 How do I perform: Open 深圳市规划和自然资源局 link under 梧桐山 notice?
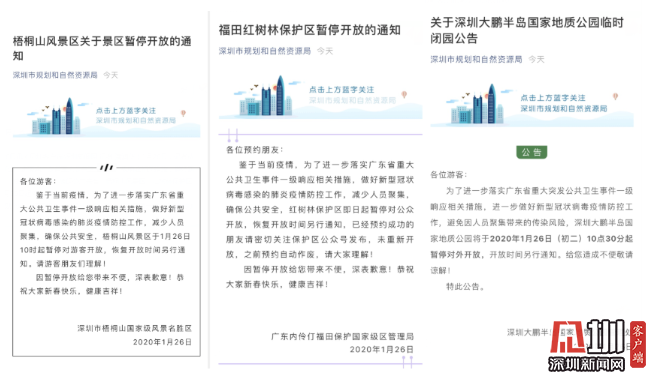[55, 75]
